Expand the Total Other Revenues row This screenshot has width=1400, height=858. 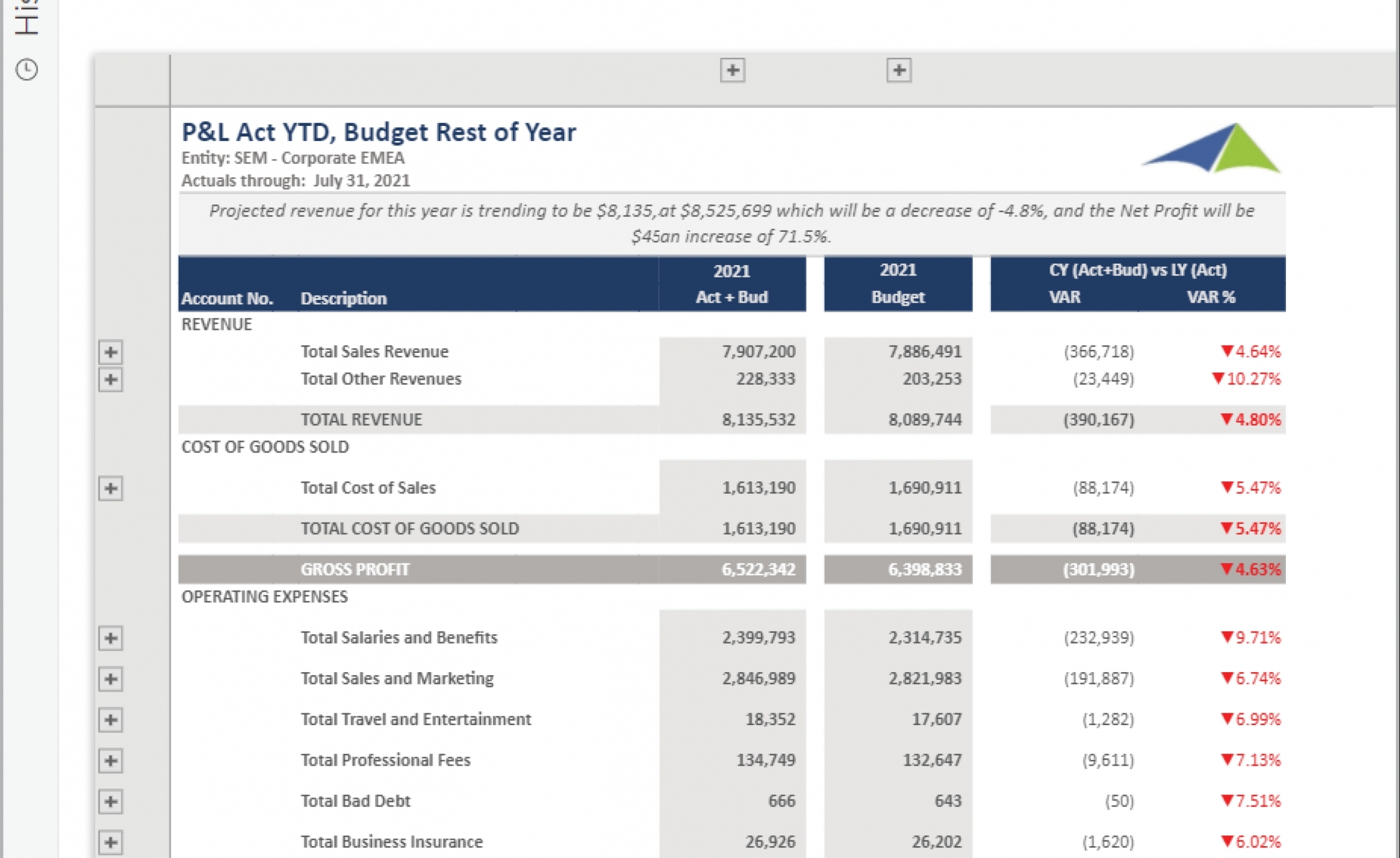coord(111,380)
